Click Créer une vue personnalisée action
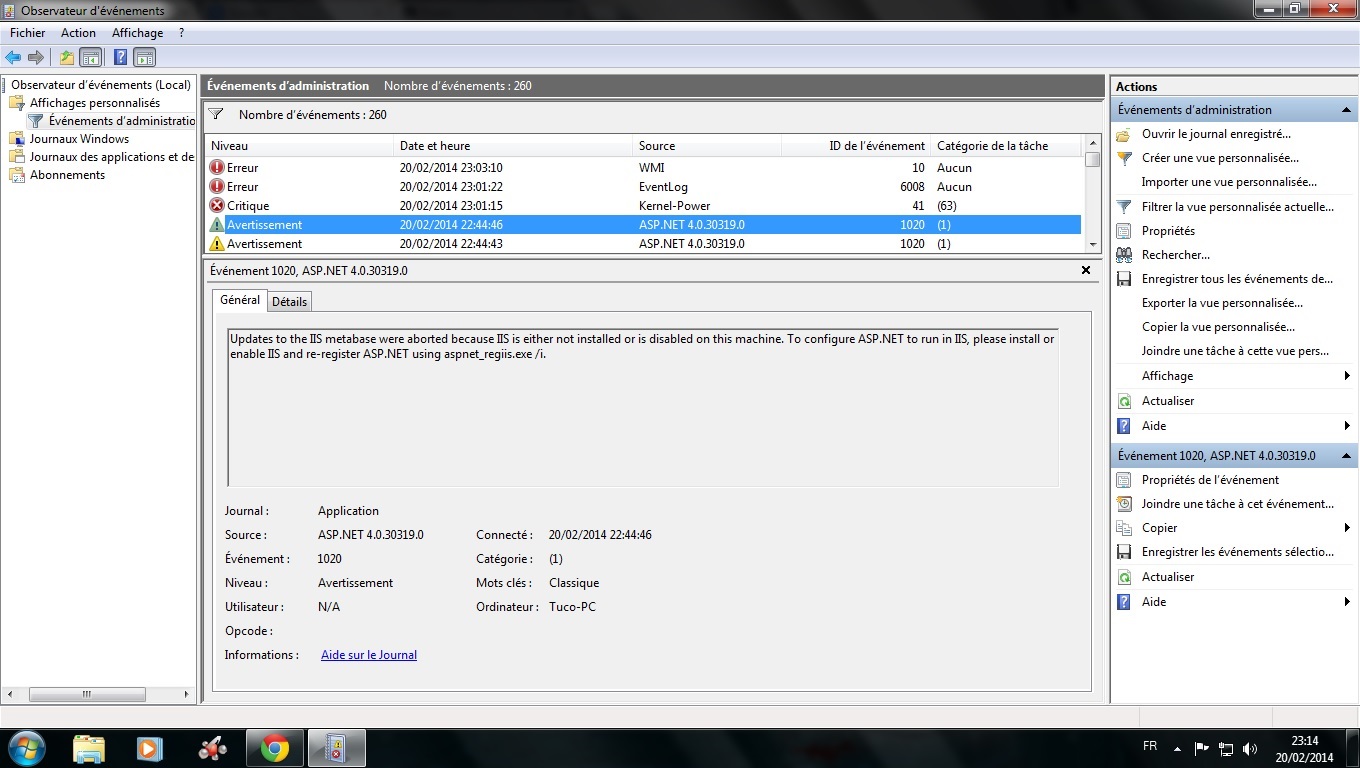Image resolution: width=1360 pixels, height=768 pixels. pyautogui.click(x=1220, y=158)
